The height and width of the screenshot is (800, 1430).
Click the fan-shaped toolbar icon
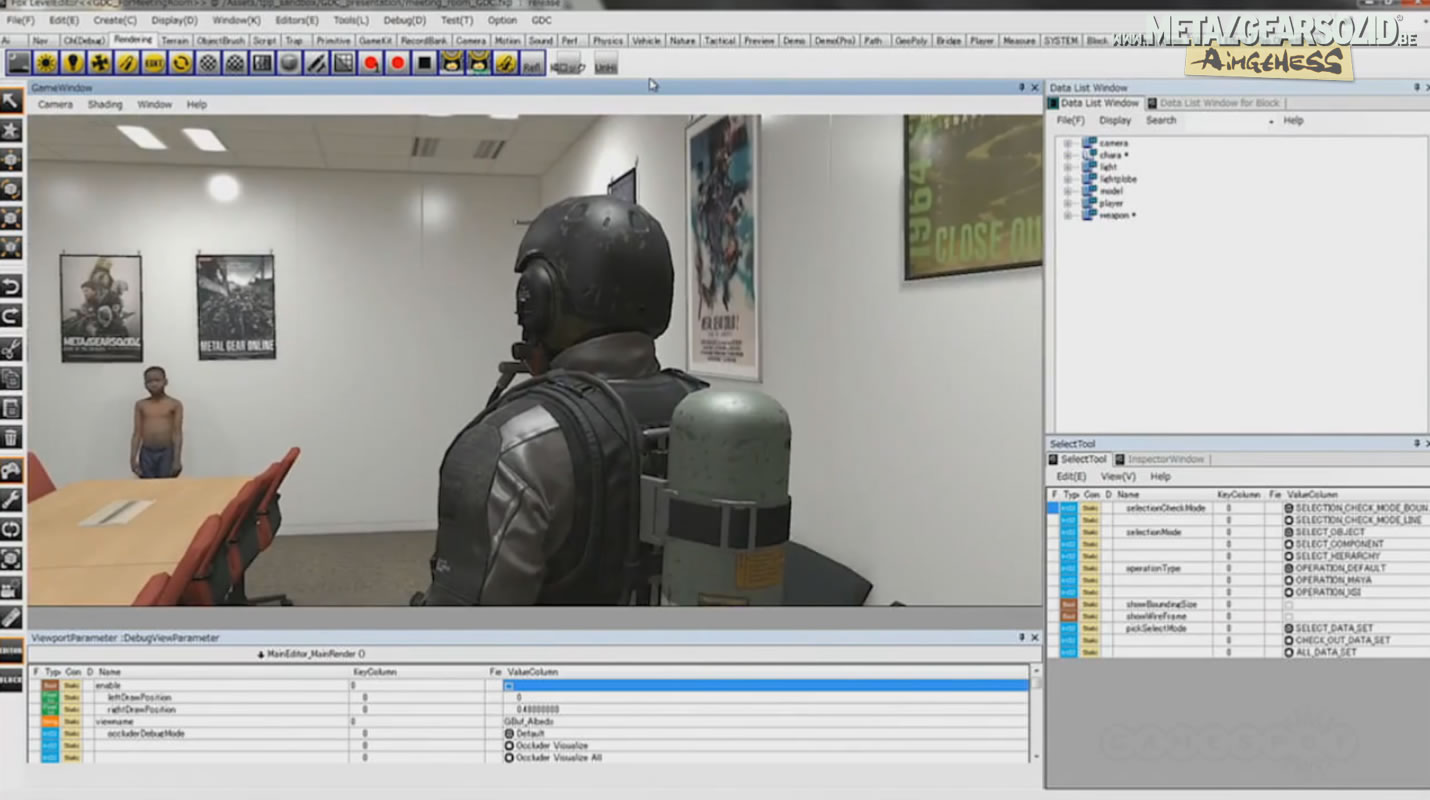click(x=99, y=64)
